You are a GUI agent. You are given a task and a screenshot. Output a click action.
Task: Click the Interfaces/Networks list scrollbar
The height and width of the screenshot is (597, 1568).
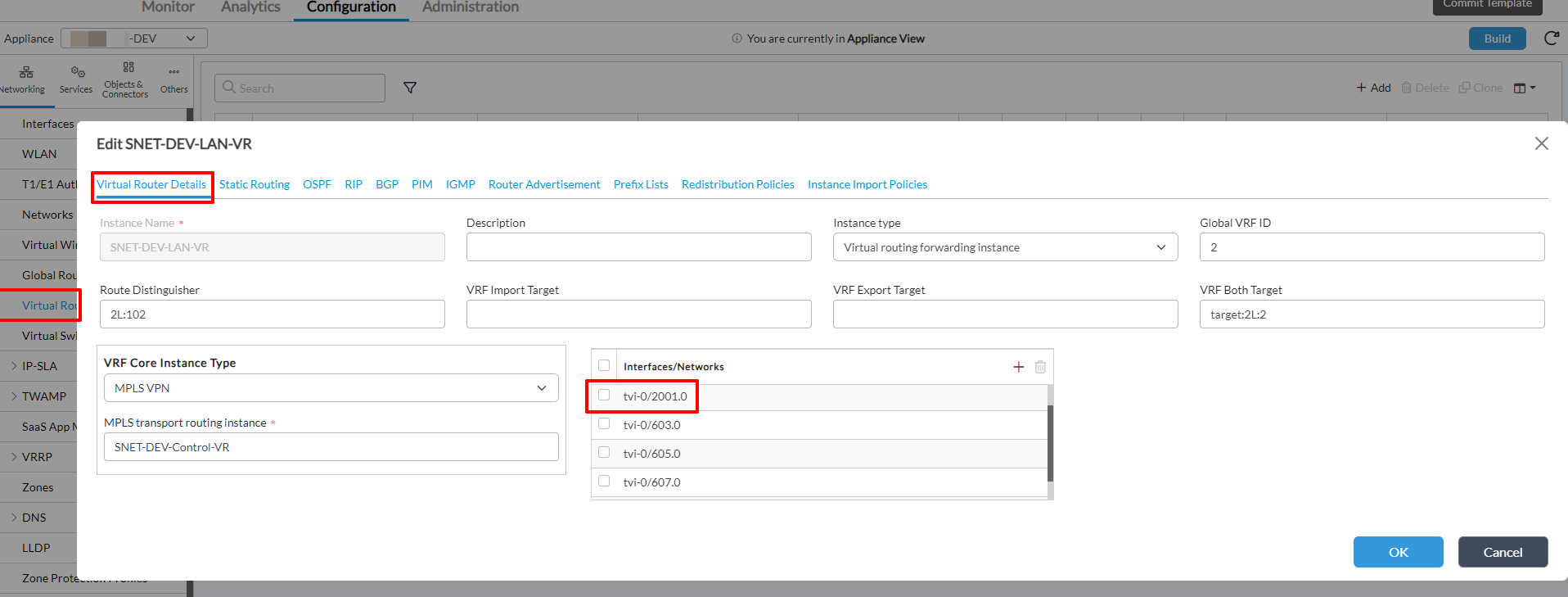(1050, 442)
